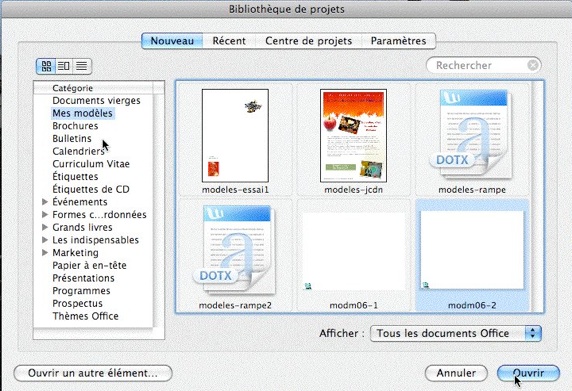Open the Centre de projets tab
The image size is (572, 391).
(x=309, y=41)
